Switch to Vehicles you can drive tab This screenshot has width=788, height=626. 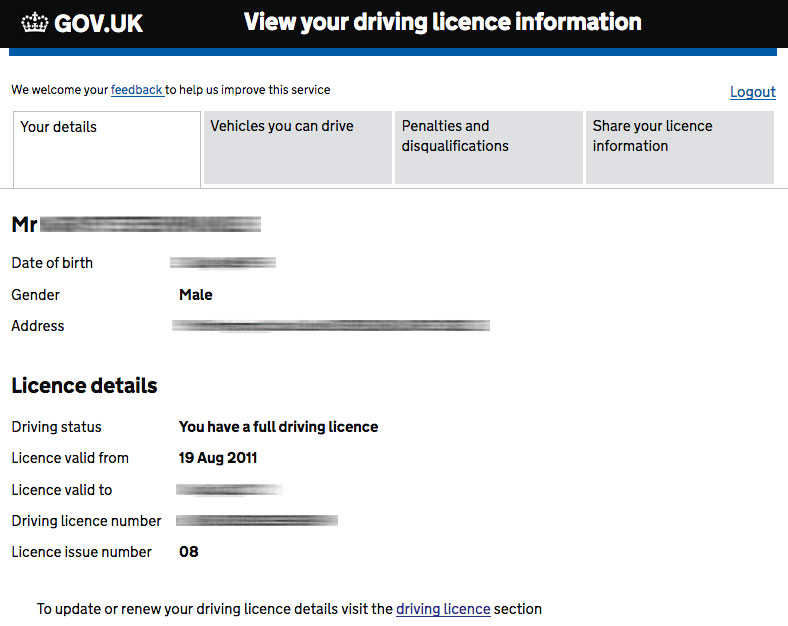pyautogui.click(x=298, y=147)
